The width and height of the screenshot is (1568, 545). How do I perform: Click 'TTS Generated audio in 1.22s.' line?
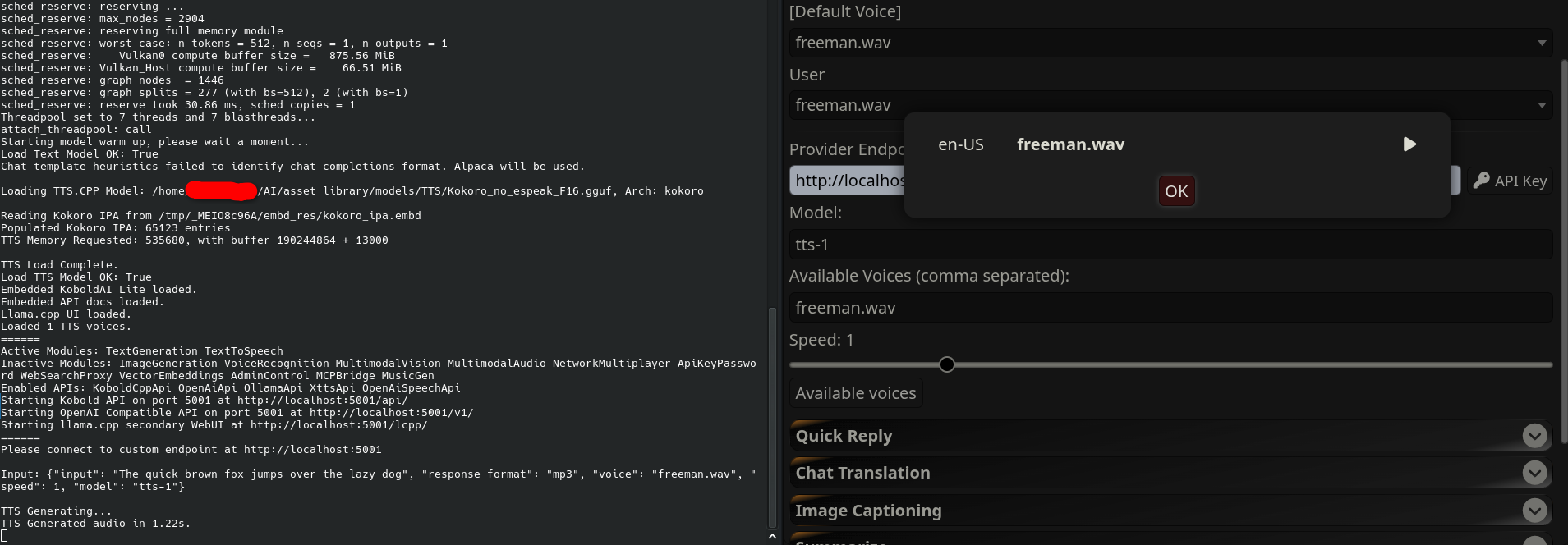coord(95,524)
